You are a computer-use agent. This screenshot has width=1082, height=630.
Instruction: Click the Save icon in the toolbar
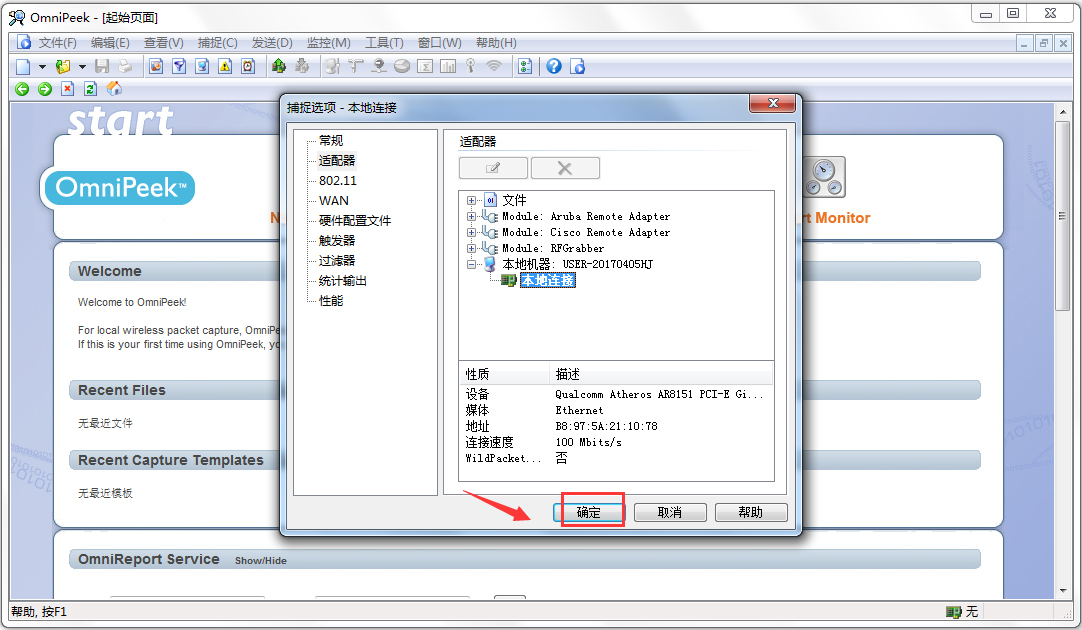[x=103, y=66]
